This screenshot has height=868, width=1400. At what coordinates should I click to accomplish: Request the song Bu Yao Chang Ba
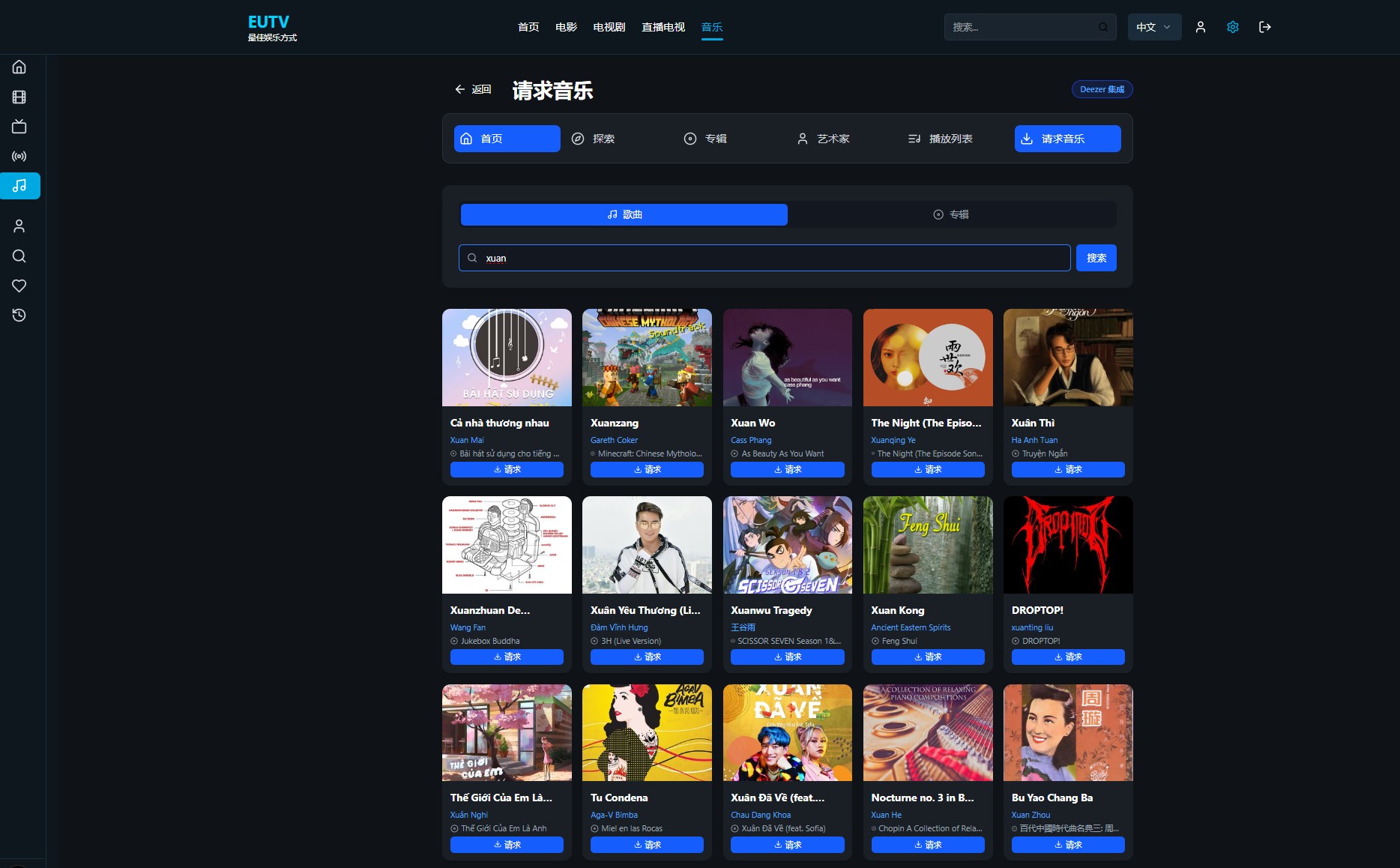point(1068,845)
